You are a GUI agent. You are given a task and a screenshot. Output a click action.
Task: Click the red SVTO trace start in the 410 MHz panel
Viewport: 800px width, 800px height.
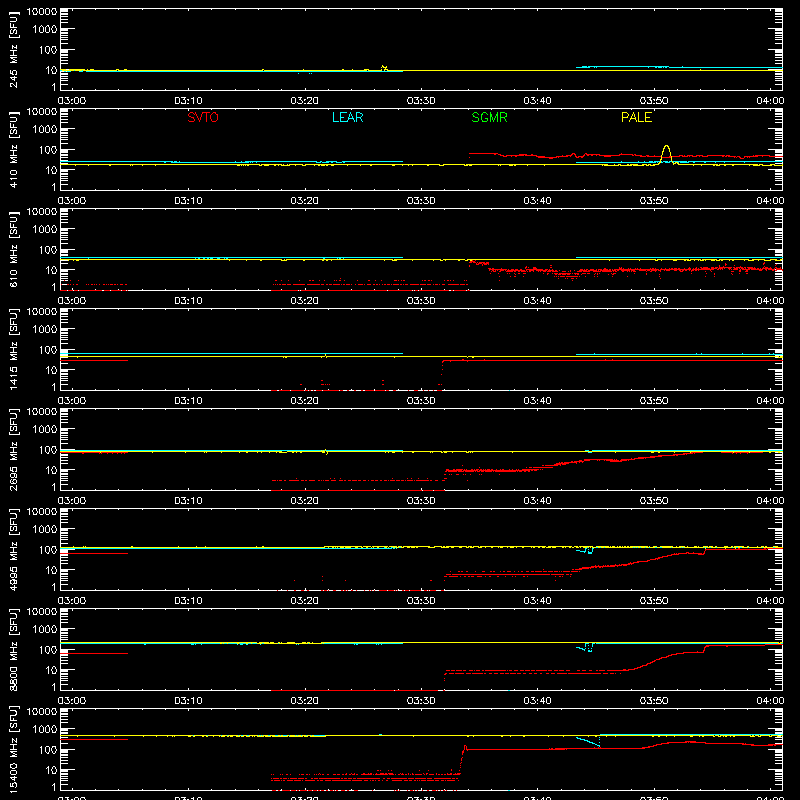coord(470,154)
